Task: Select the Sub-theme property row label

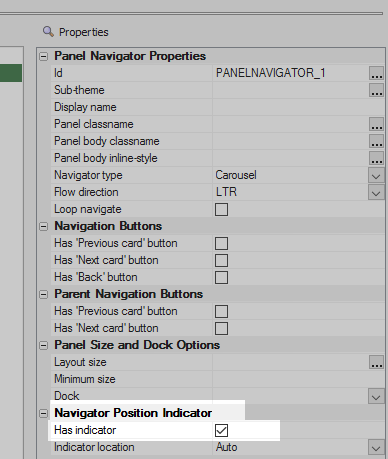Action: (79, 90)
